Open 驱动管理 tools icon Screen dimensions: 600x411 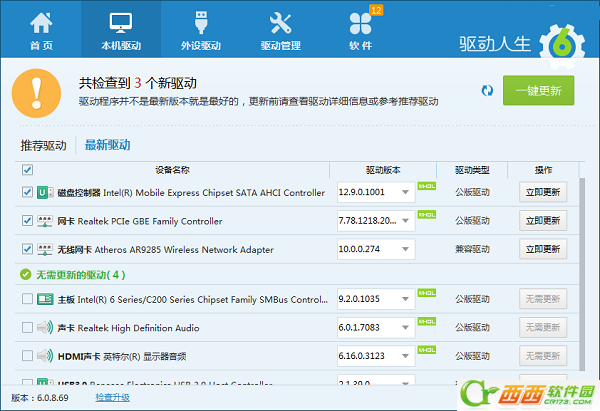[x=280, y=29]
